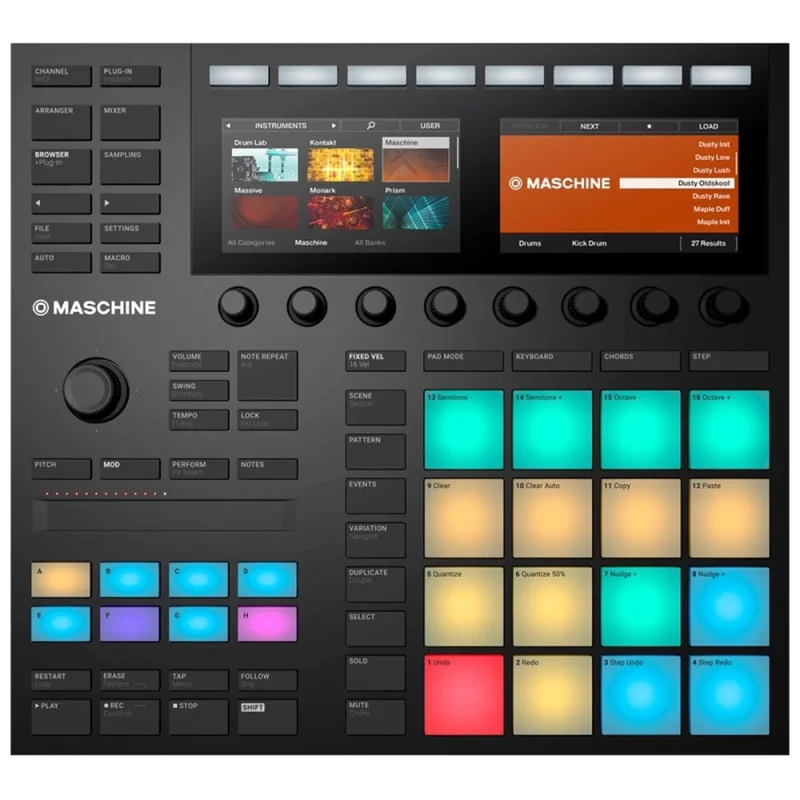Click the left arrow beside INSTRUMENTS
Viewport: 800px width, 800px height.
click(x=228, y=126)
